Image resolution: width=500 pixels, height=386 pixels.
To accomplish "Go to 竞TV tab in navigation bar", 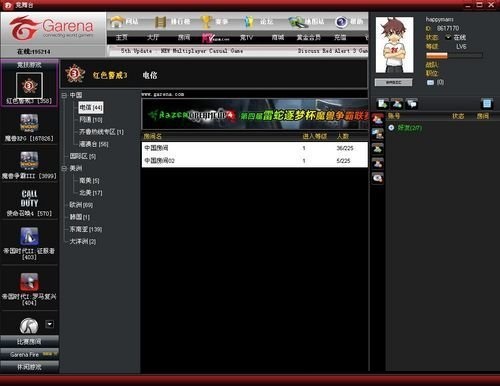I will pyautogui.click(x=246, y=37).
